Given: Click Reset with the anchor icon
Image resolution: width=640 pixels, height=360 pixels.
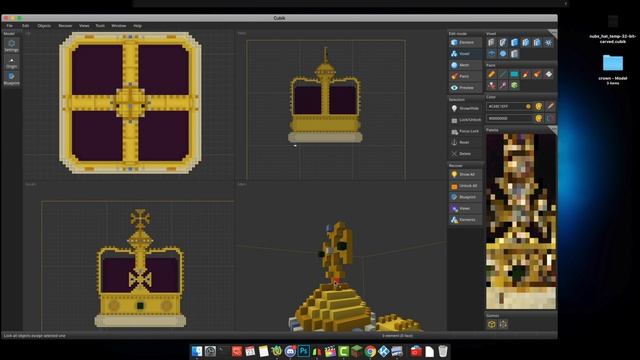Looking at the screenshot, I should click(x=465, y=142).
